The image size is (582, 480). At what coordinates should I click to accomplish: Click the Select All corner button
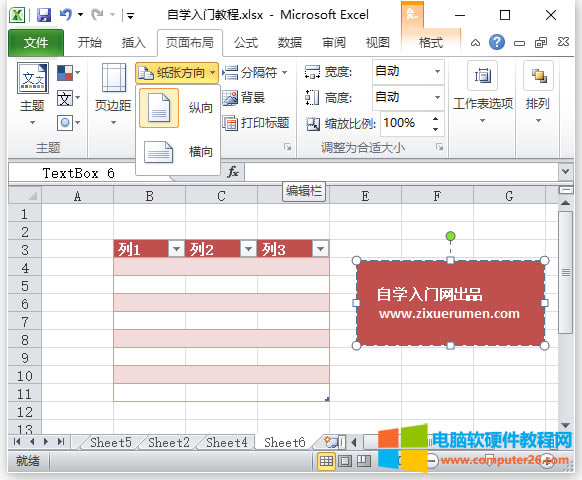click(x=25, y=195)
